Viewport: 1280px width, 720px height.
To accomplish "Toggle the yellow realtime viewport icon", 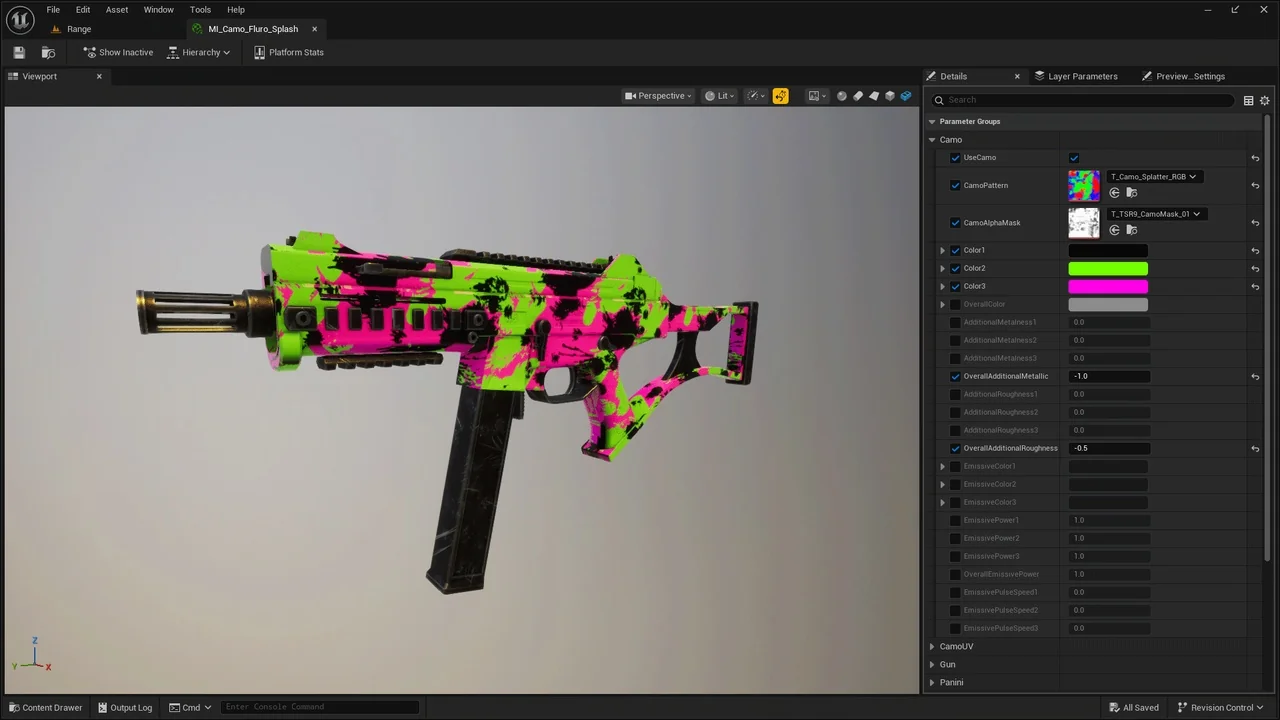I will click(780, 96).
